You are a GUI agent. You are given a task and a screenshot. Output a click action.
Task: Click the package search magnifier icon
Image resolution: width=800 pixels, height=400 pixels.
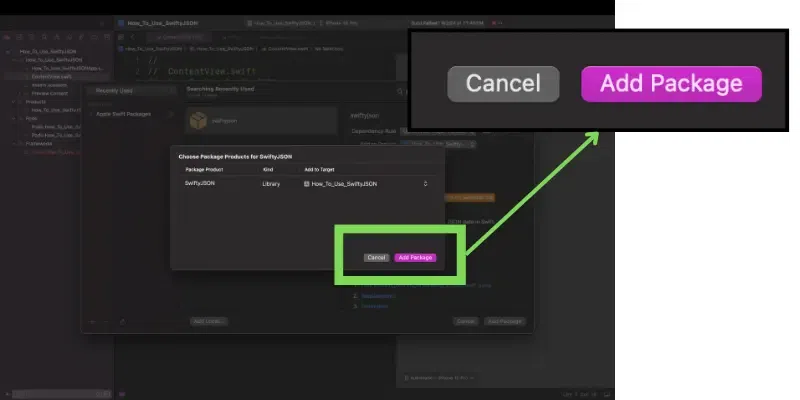coord(400,91)
